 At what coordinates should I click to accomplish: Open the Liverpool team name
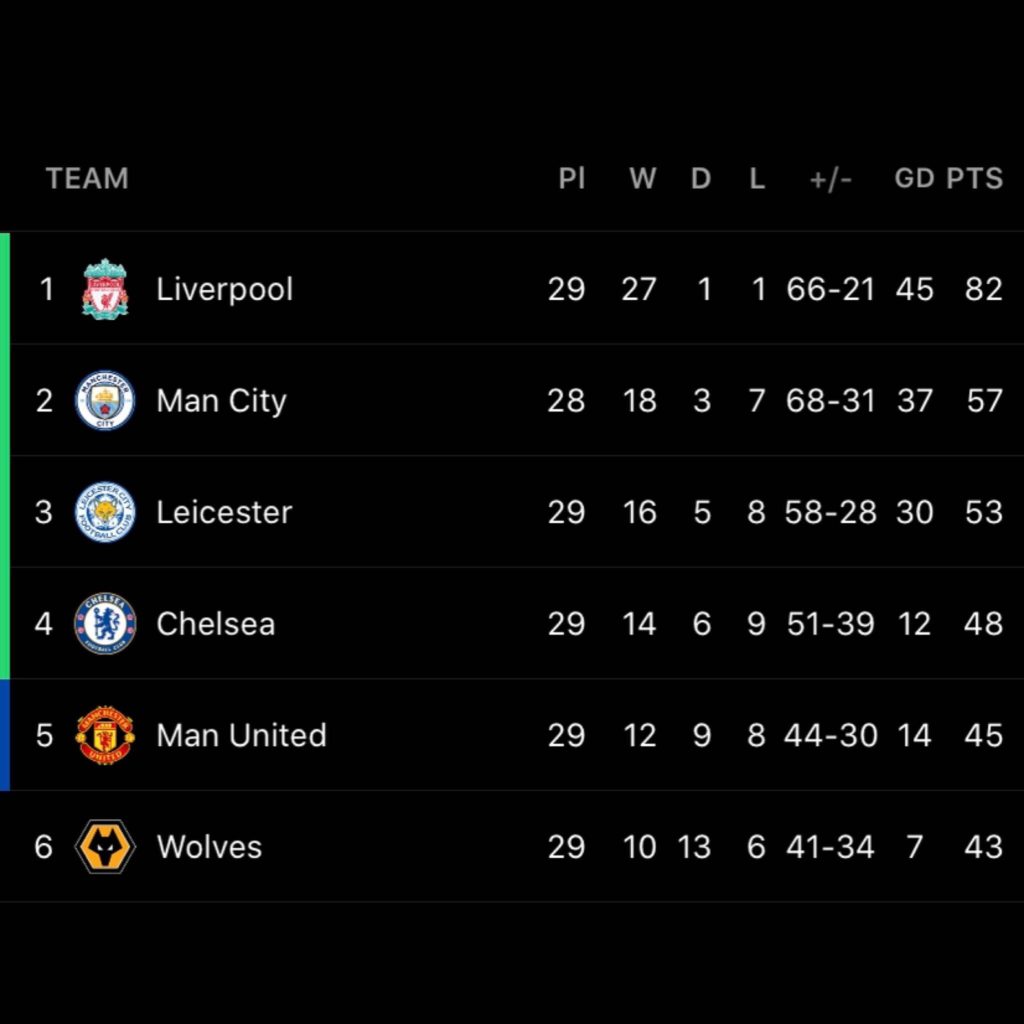[225, 289]
